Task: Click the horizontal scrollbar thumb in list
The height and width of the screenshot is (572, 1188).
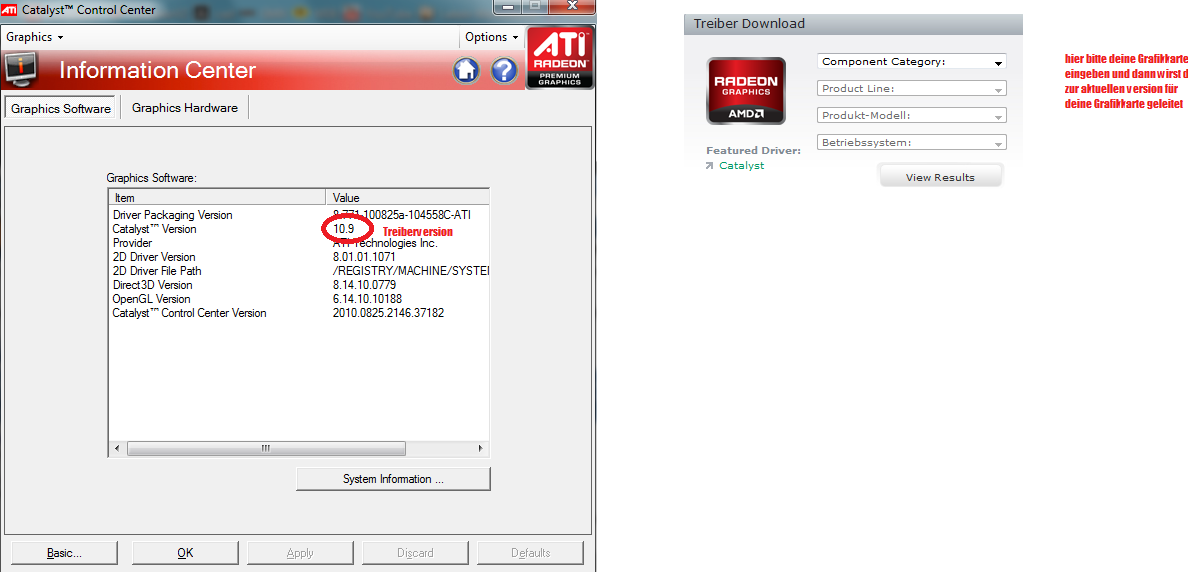Action: [x=266, y=449]
